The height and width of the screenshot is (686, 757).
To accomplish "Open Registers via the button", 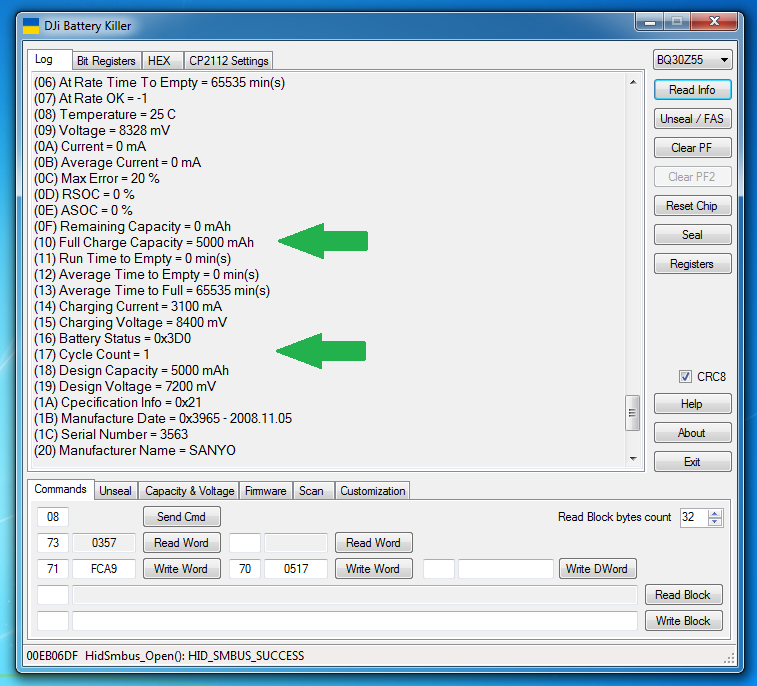I will point(692,264).
